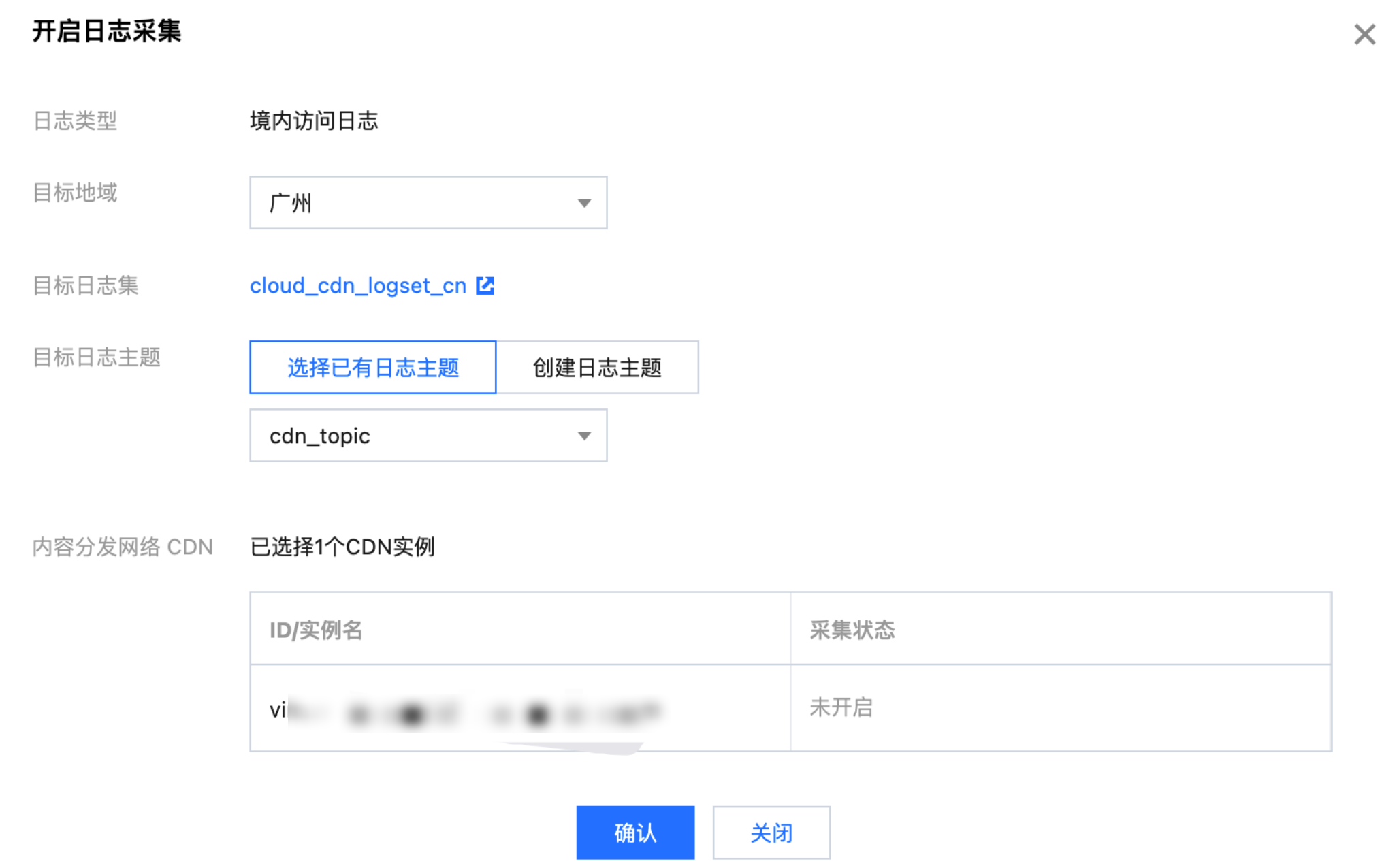Image resolution: width=1382 pixels, height=868 pixels.
Task: Click the 关闭 button
Action: 771,833
